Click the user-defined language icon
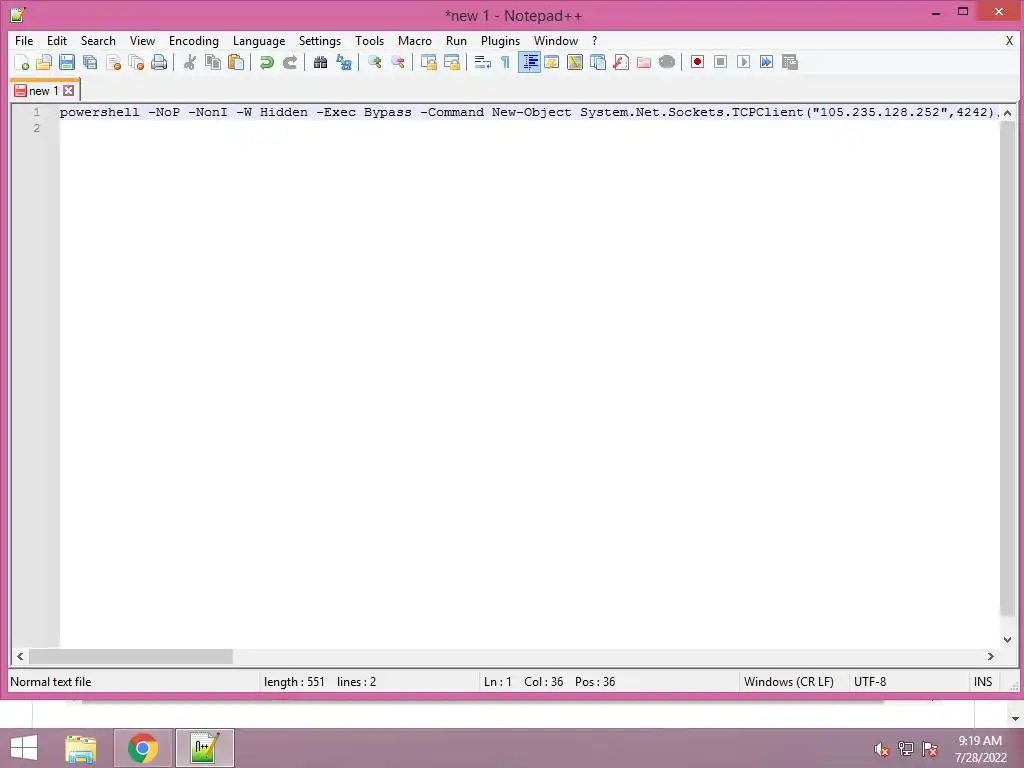This screenshot has width=1024, height=768. (x=552, y=62)
